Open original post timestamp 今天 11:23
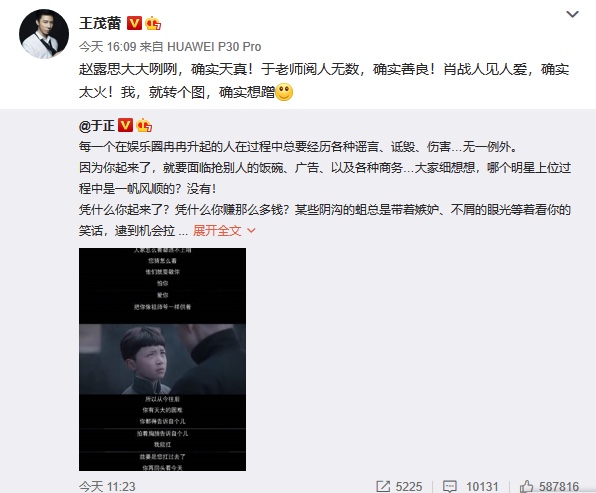The image size is (596, 493). pyautogui.click(x=107, y=486)
